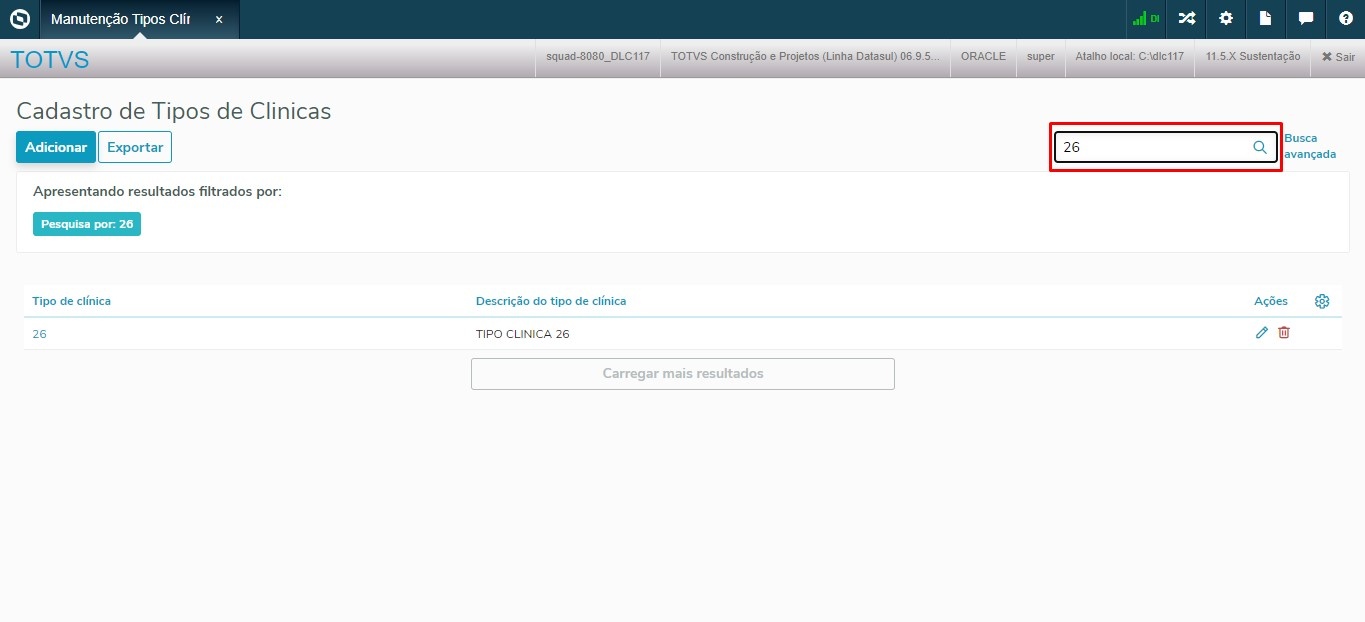Select the Manutenção Tipos Clínica tab

coord(139,19)
